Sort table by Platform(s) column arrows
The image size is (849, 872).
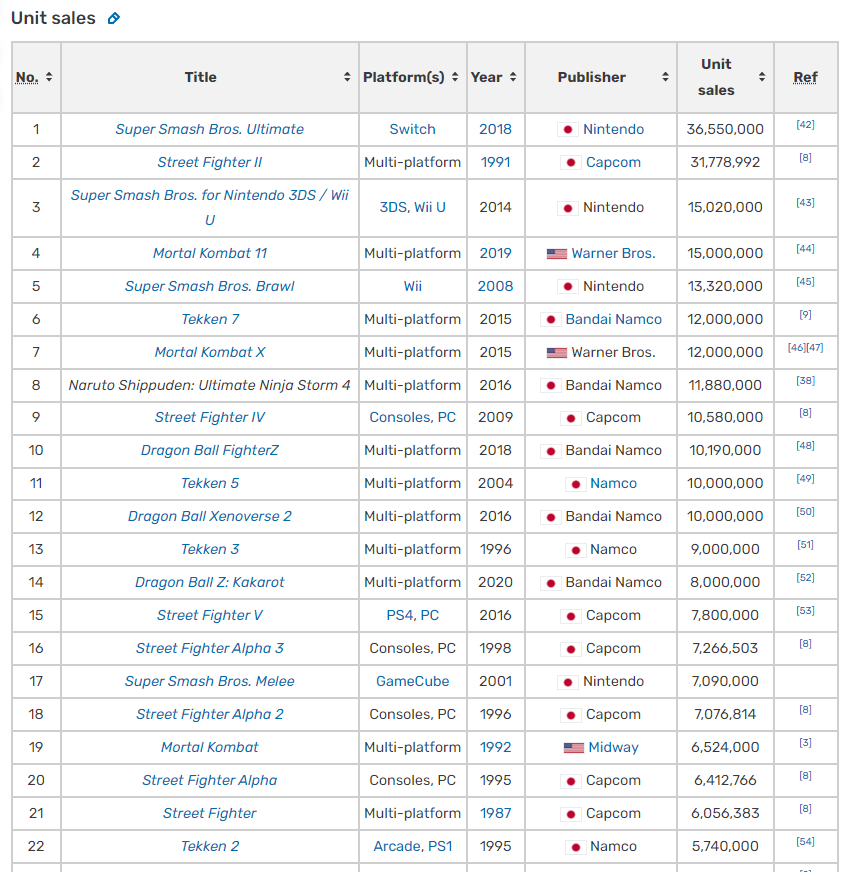(x=455, y=77)
